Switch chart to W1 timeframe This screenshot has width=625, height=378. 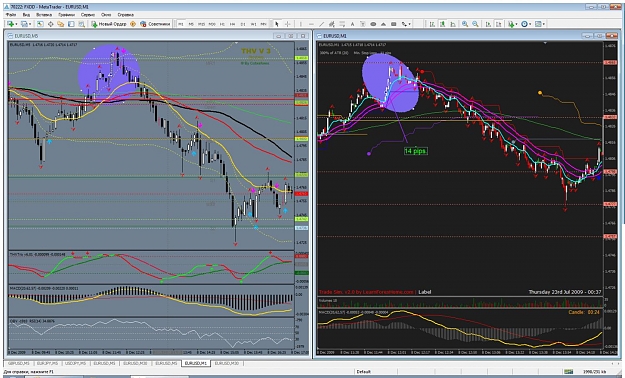(253, 24)
